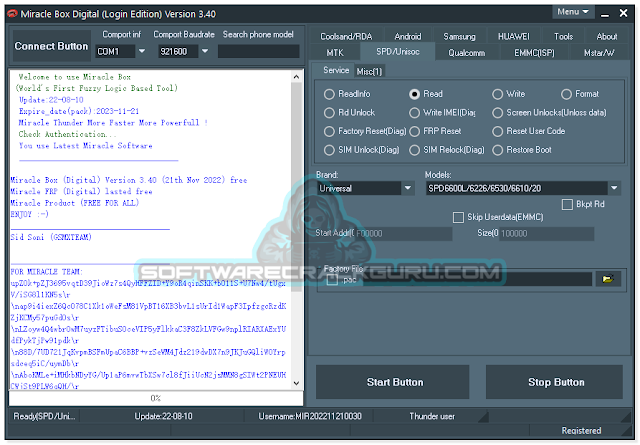Click the Start Button
The image size is (640, 445).
(x=395, y=382)
